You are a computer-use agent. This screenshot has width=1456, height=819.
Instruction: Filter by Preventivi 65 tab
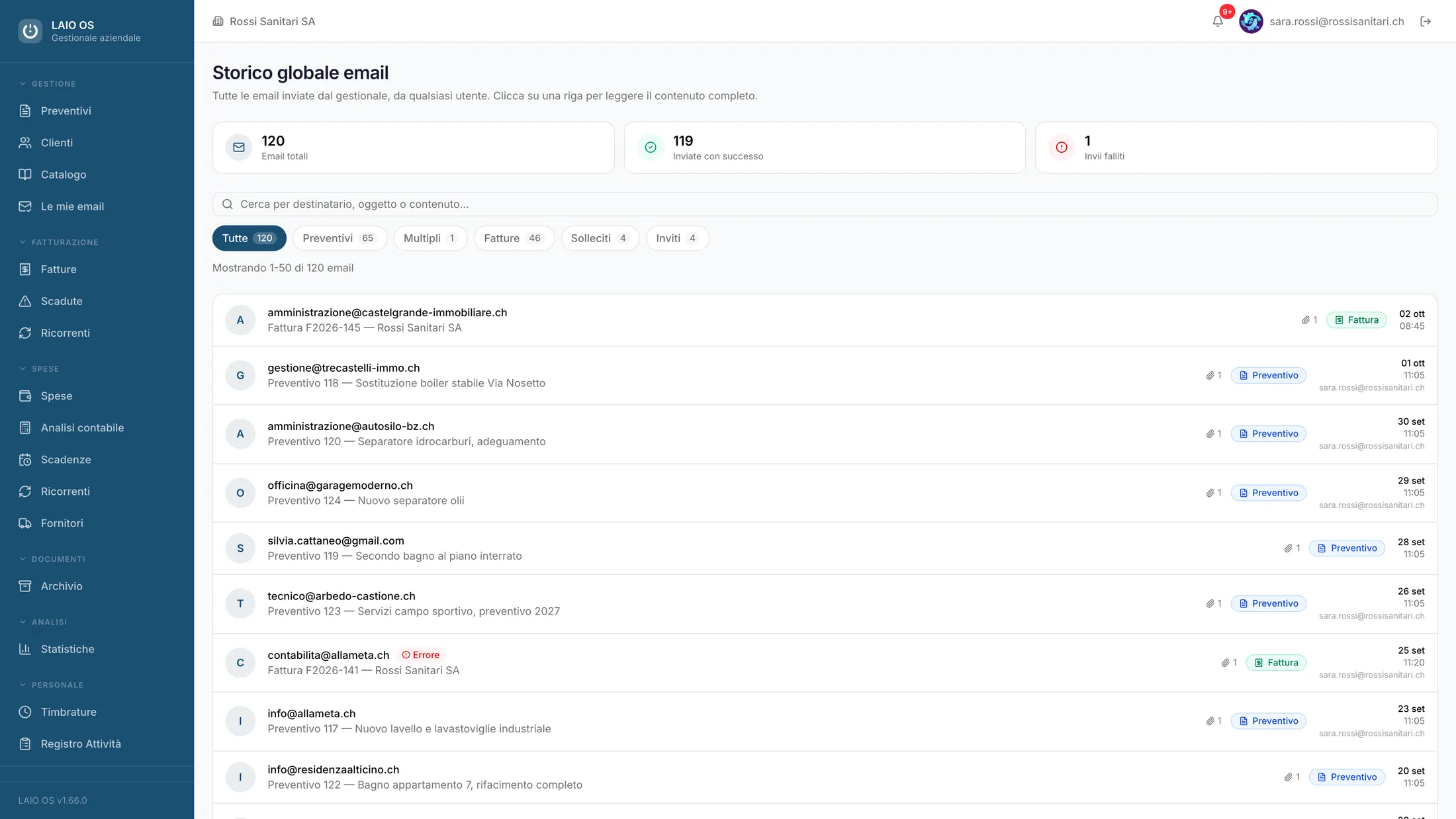(x=340, y=238)
